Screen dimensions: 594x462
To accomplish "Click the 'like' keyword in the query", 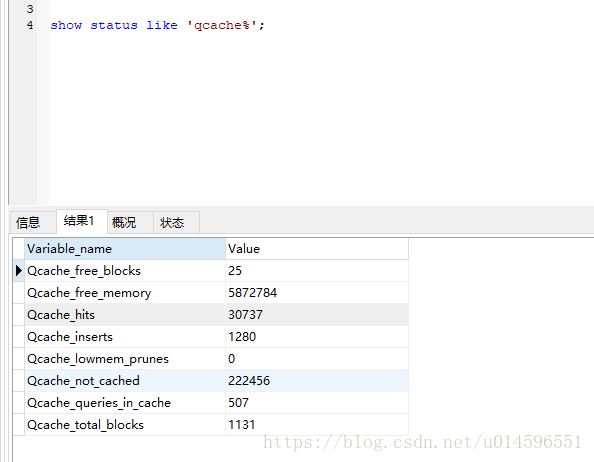I will (162, 25).
